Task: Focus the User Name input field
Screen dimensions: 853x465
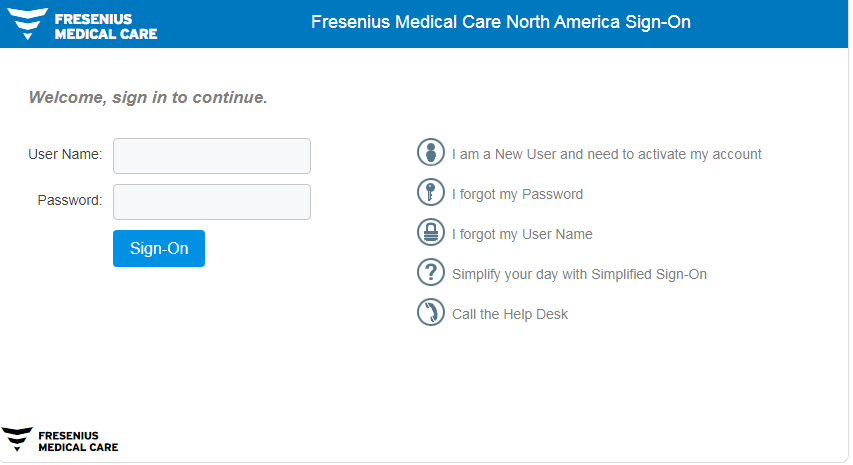Action: pos(212,156)
